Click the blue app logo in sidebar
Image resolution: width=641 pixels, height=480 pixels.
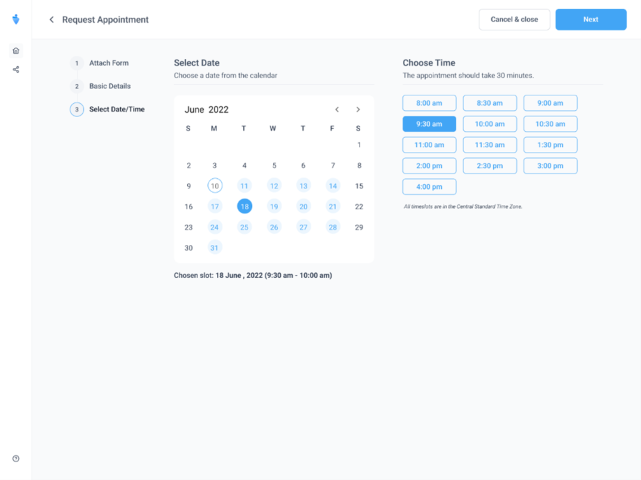tap(15, 19)
